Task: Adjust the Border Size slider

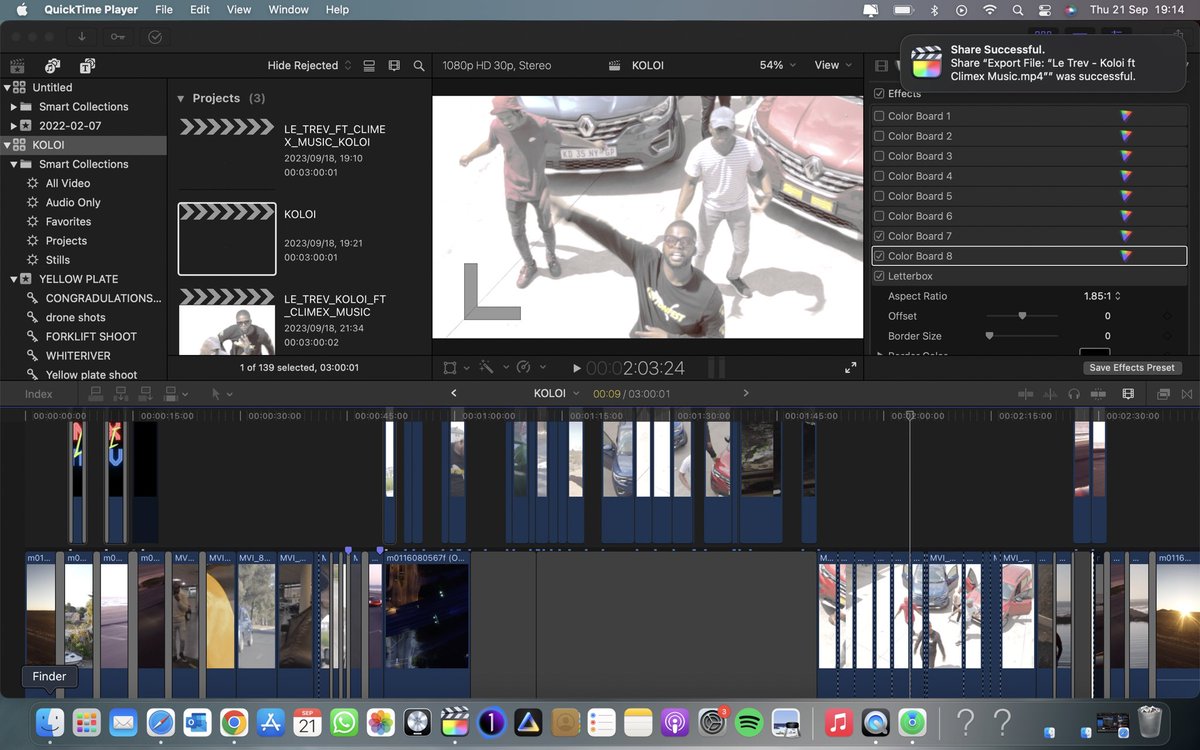Action: tap(1022, 336)
